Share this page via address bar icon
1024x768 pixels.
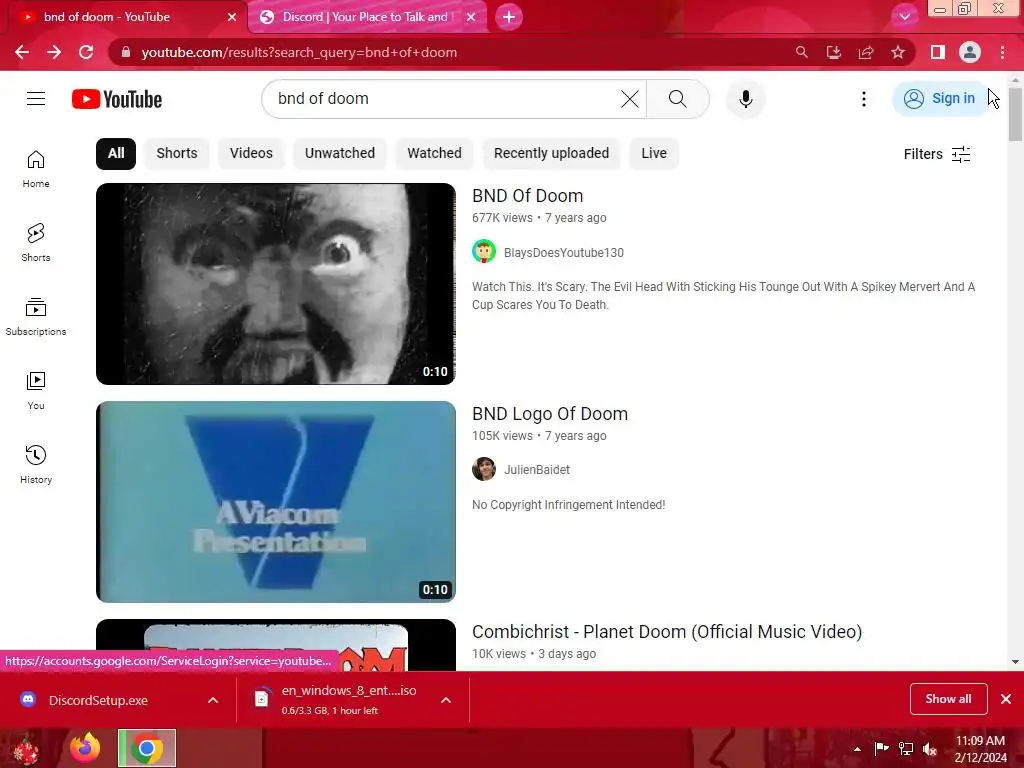(866, 52)
